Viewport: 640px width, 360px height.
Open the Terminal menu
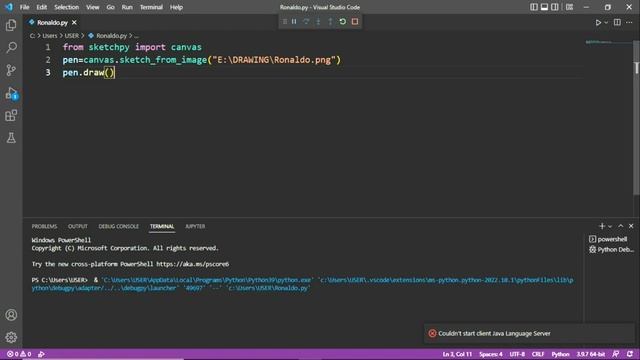point(151,7)
